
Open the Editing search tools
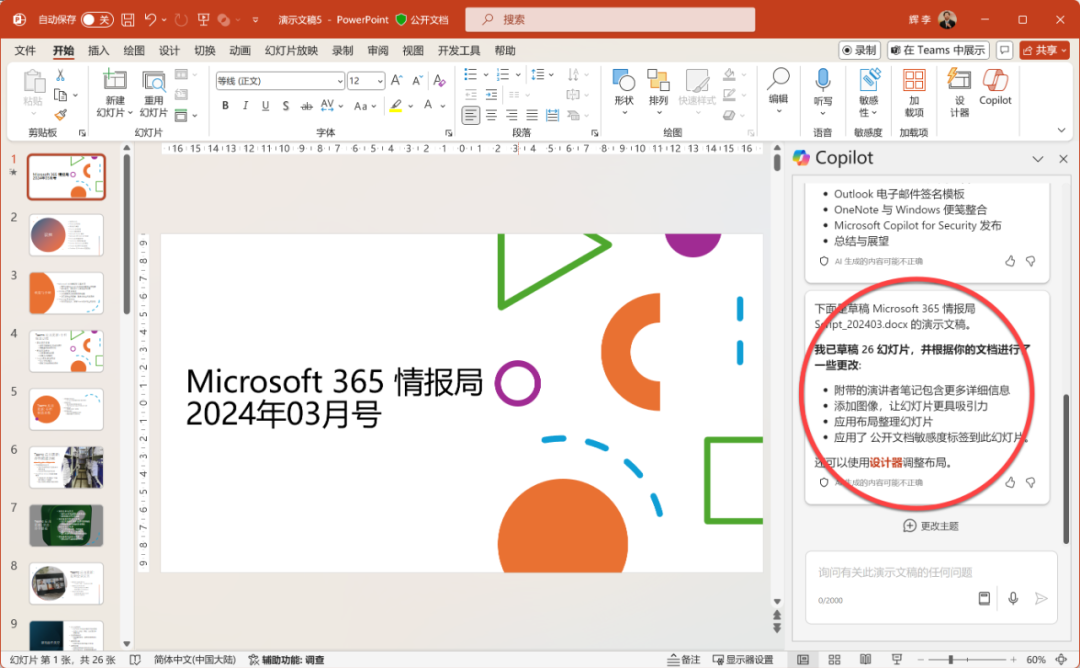778,92
